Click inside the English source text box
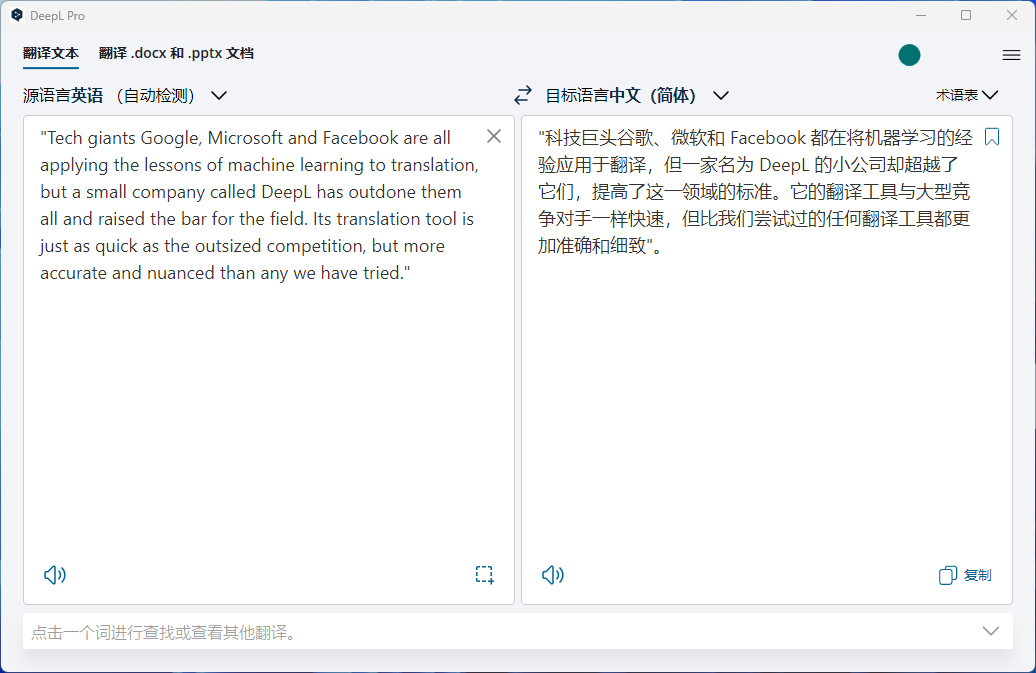Screen dimensions: 1036x673 pos(269,360)
